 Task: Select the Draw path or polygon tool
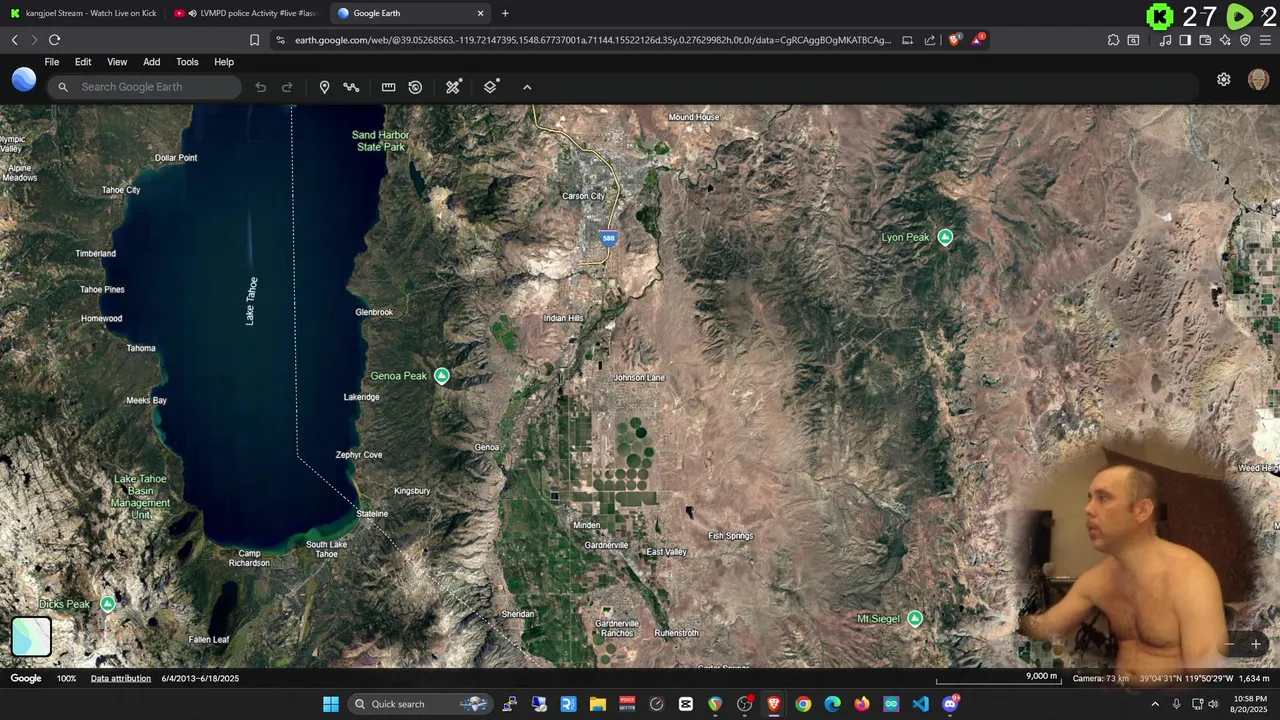[351, 87]
